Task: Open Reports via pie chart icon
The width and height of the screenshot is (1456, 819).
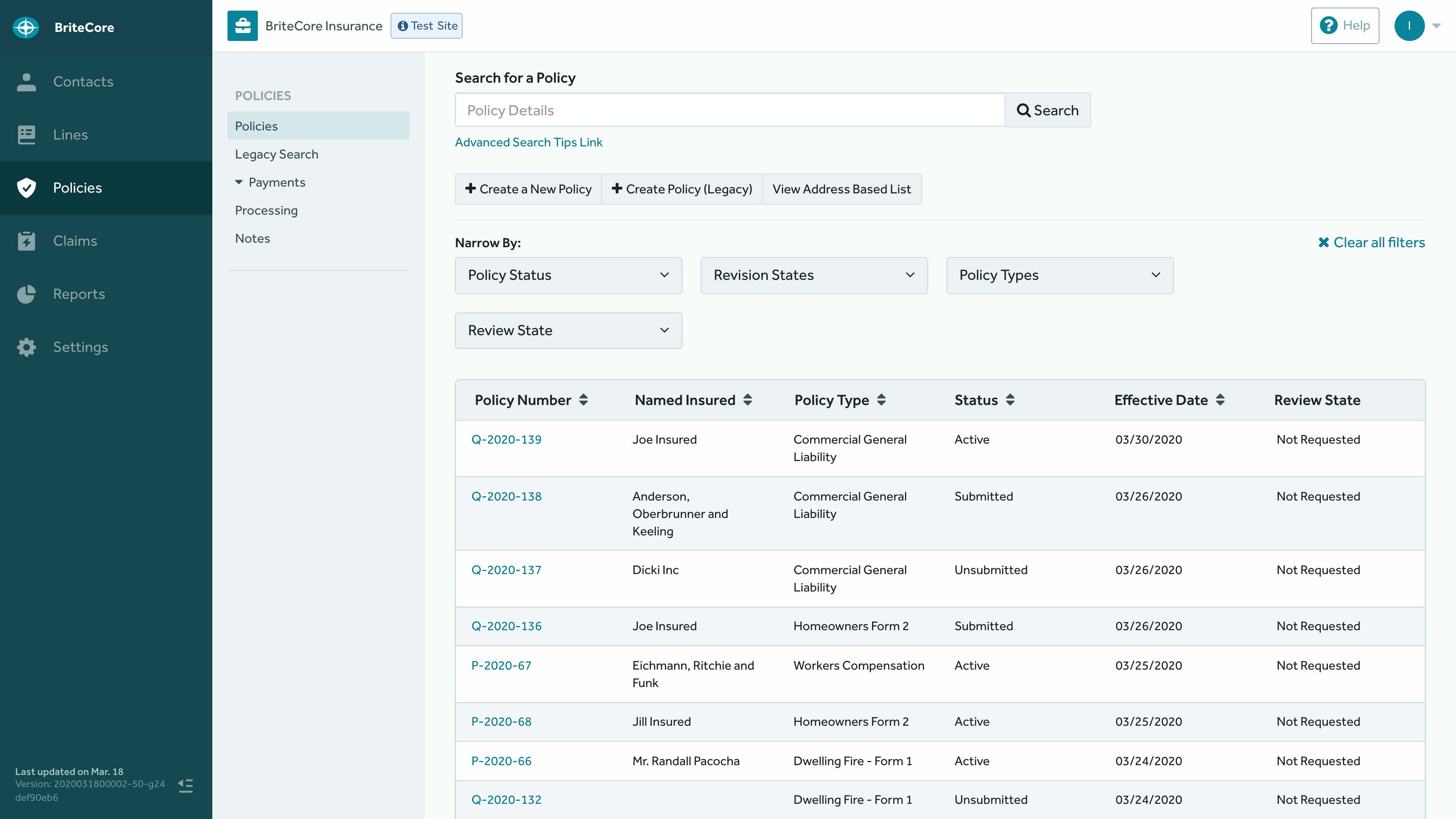Action: pyautogui.click(x=27, y=294)
